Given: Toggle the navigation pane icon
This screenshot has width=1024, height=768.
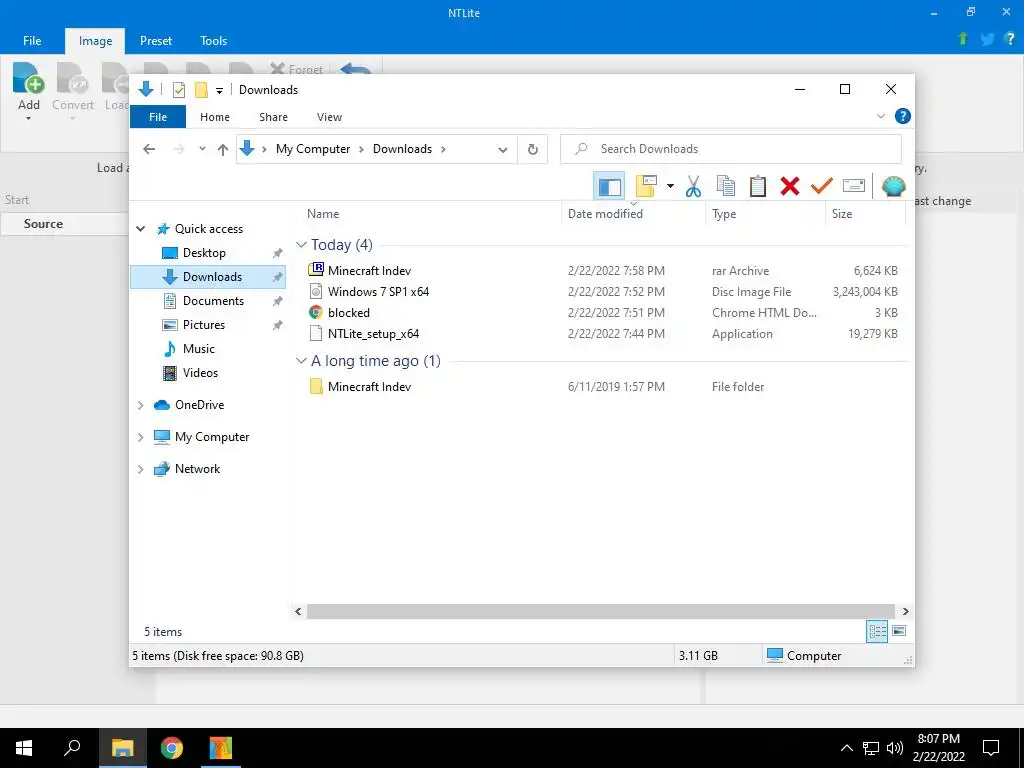Looking at the screenshot, I should tap(609, 187).
